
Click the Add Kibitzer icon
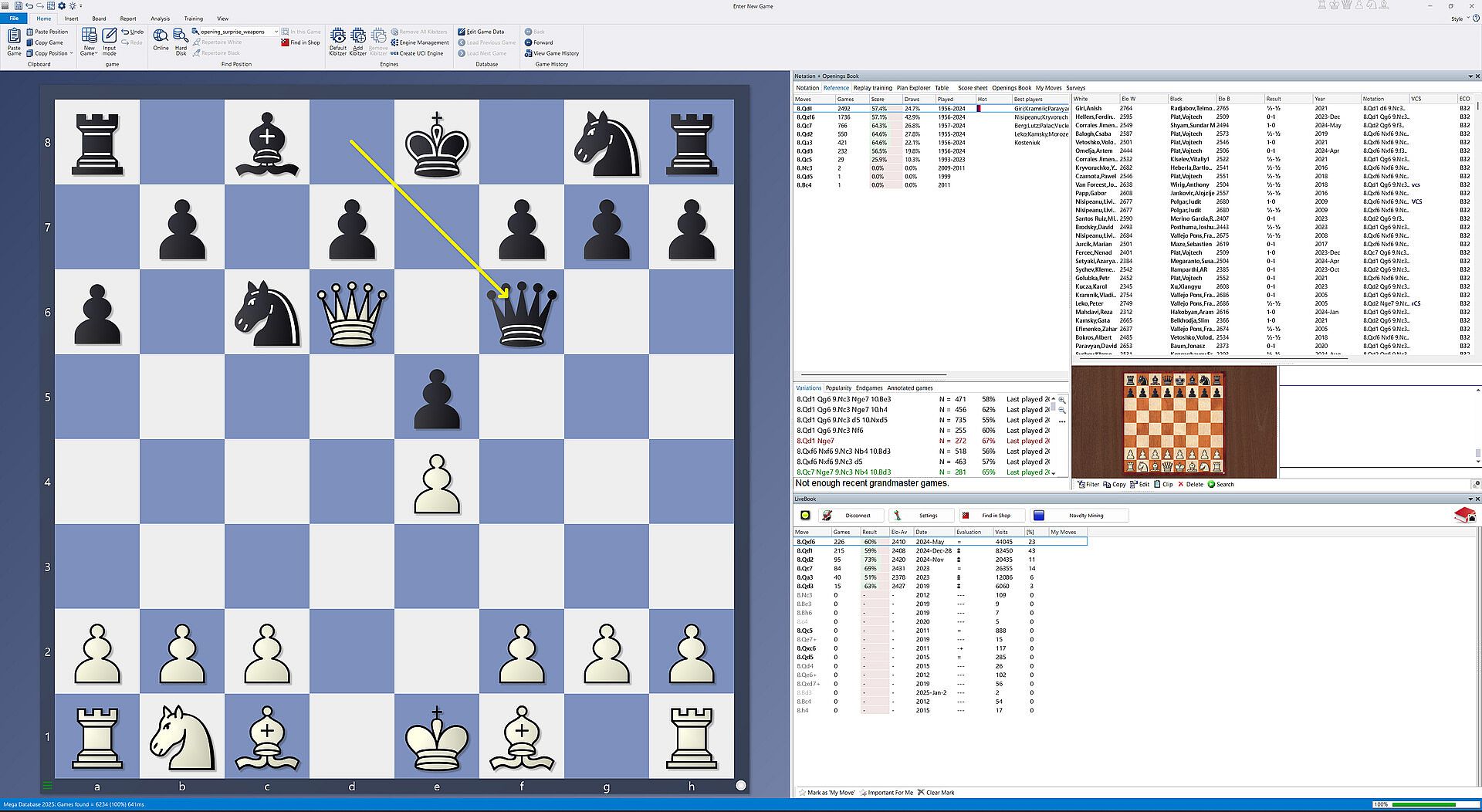click(358, 42)
